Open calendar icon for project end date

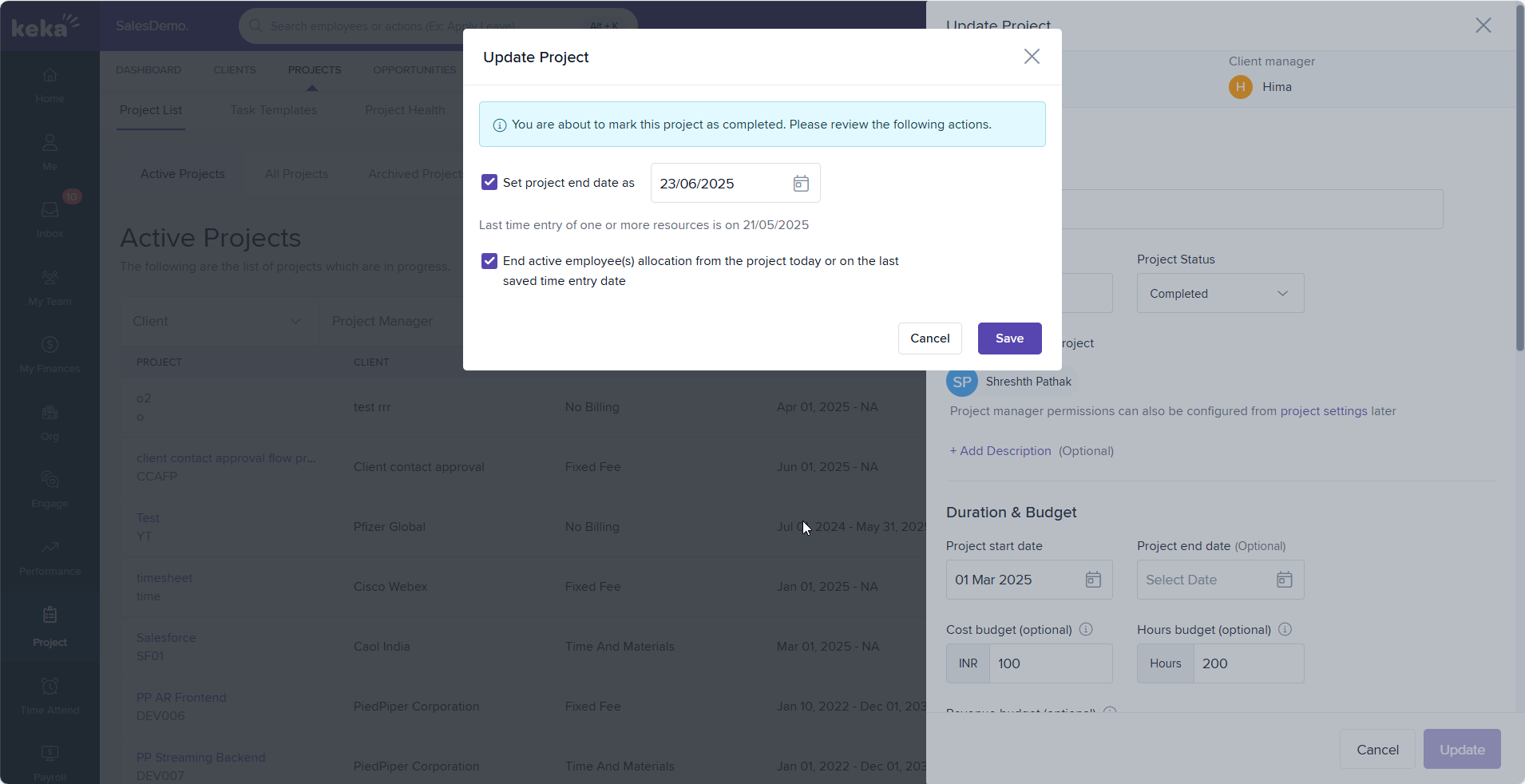pyautogui.click(x=1284, y=580)
